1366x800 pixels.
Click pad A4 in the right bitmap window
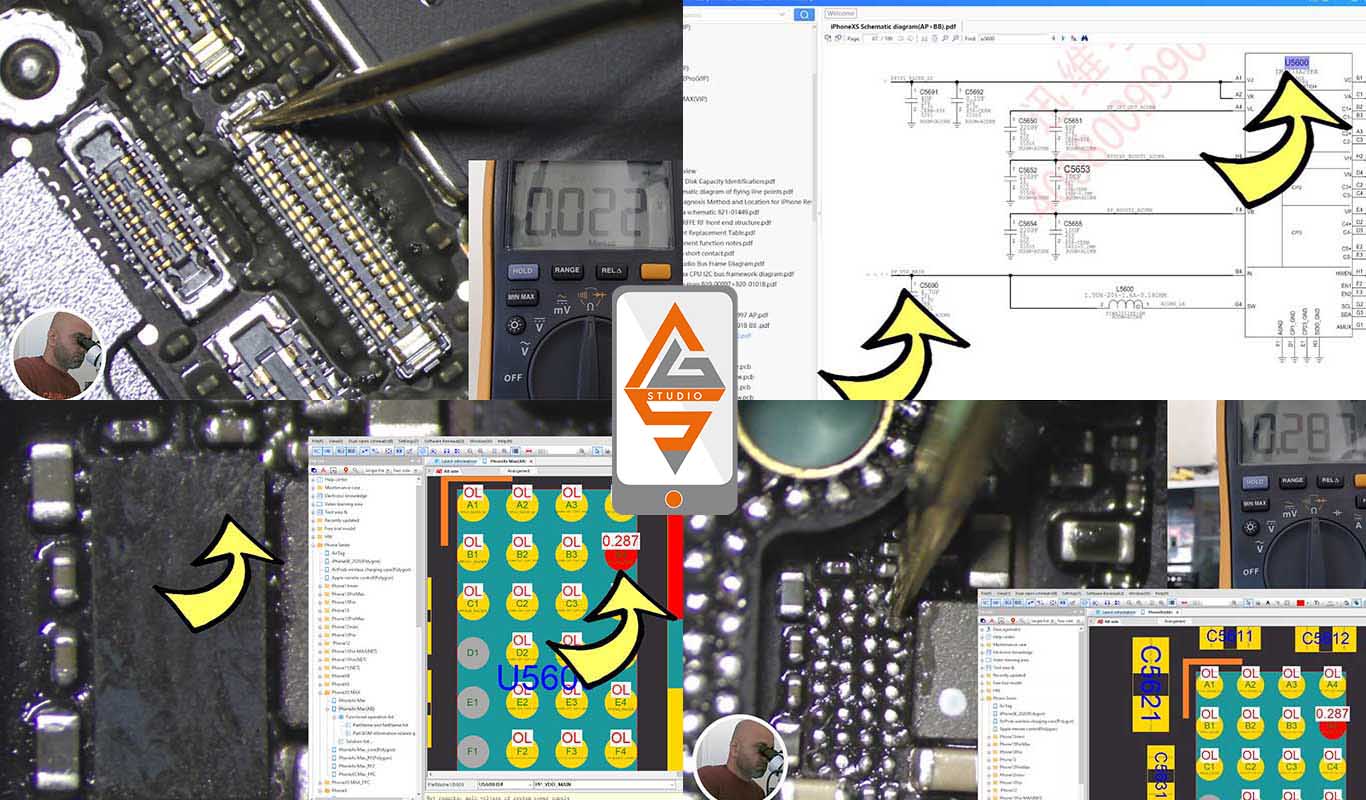1332,684
